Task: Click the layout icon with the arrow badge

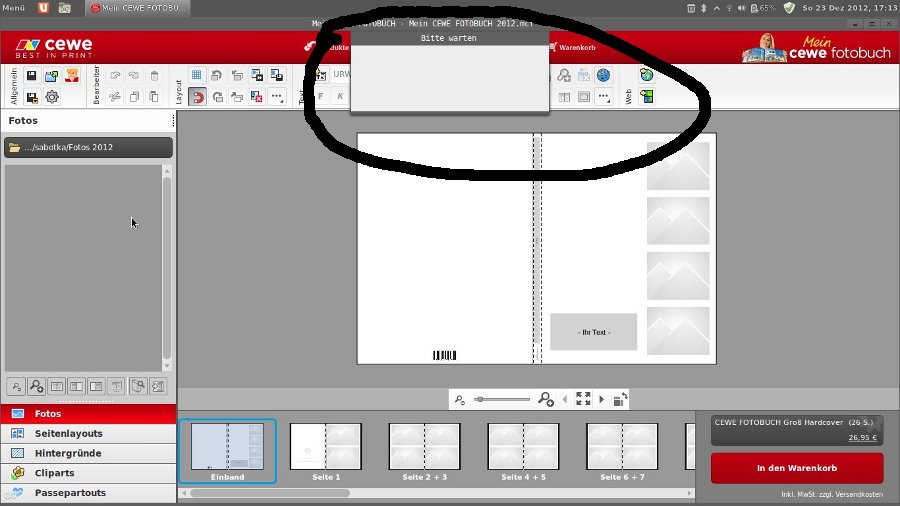Action: click(257, 75)
